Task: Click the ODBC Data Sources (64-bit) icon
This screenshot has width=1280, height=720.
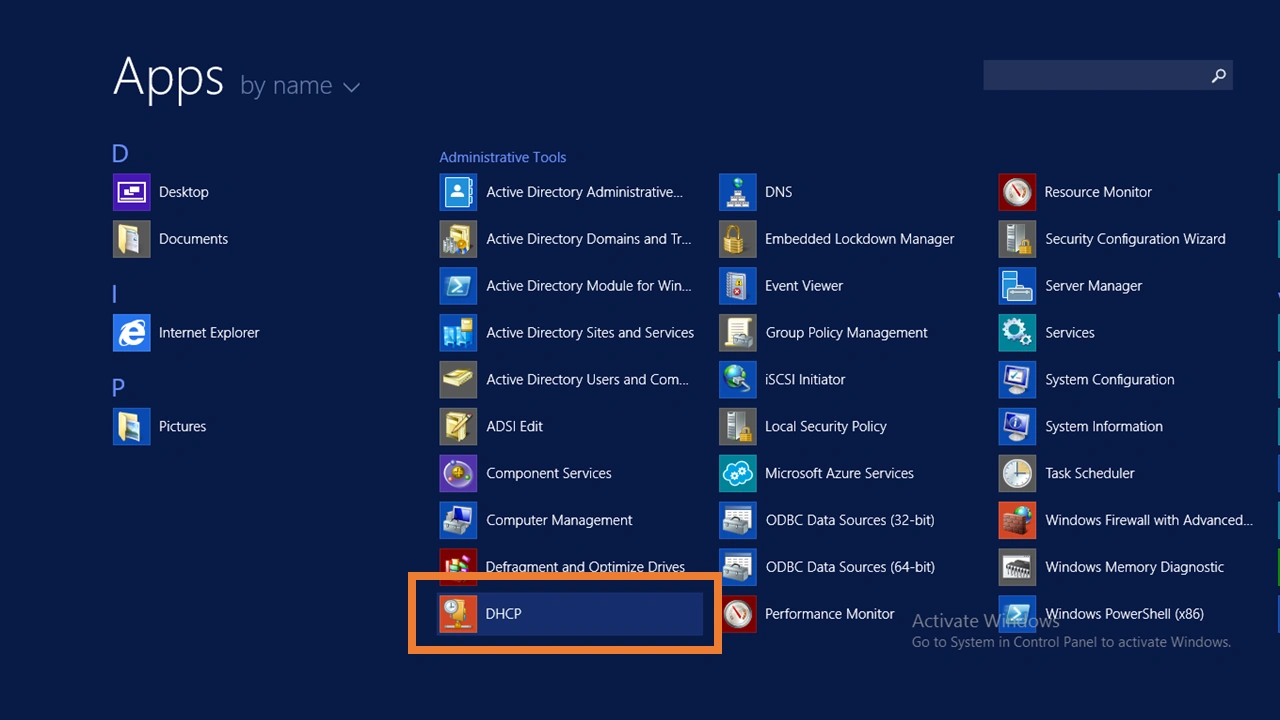Action: (x=738, y=567)
